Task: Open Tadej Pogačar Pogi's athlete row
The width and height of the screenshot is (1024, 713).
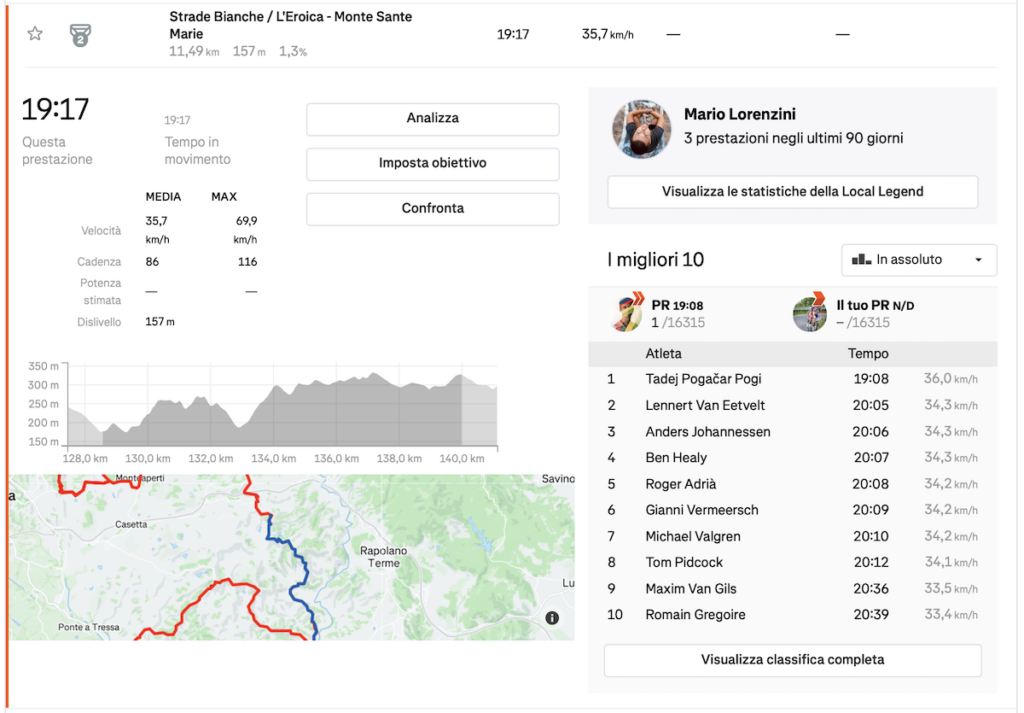Action: pyautogui.click(x=703, y=380)
